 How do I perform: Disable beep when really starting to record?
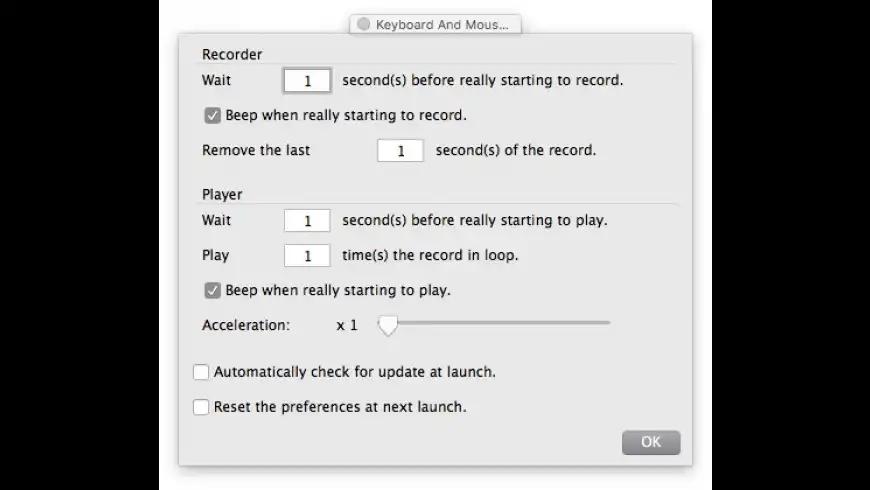(x=212, y=115)
